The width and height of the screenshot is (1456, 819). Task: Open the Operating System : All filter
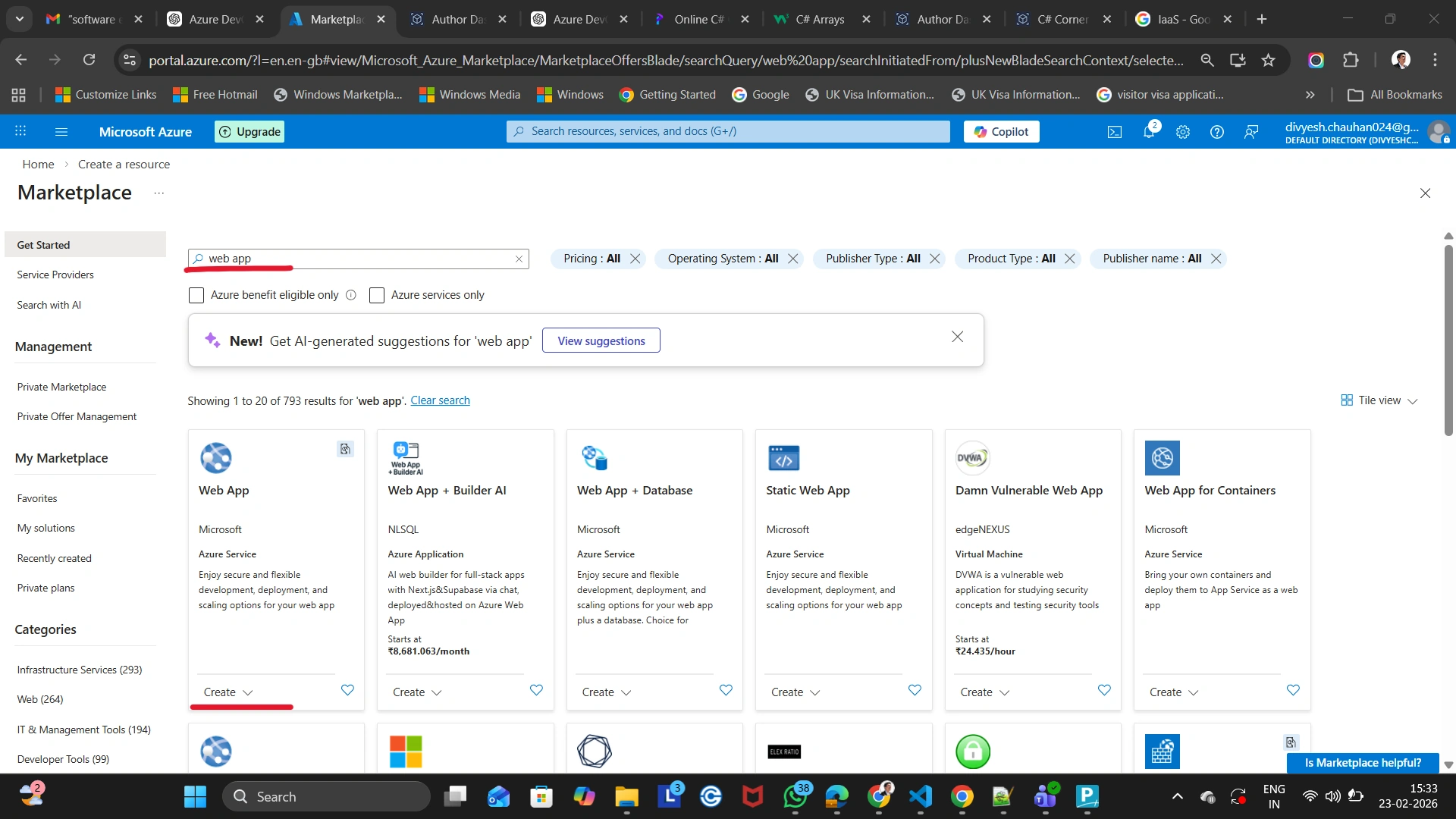click(x=723, y=259)
